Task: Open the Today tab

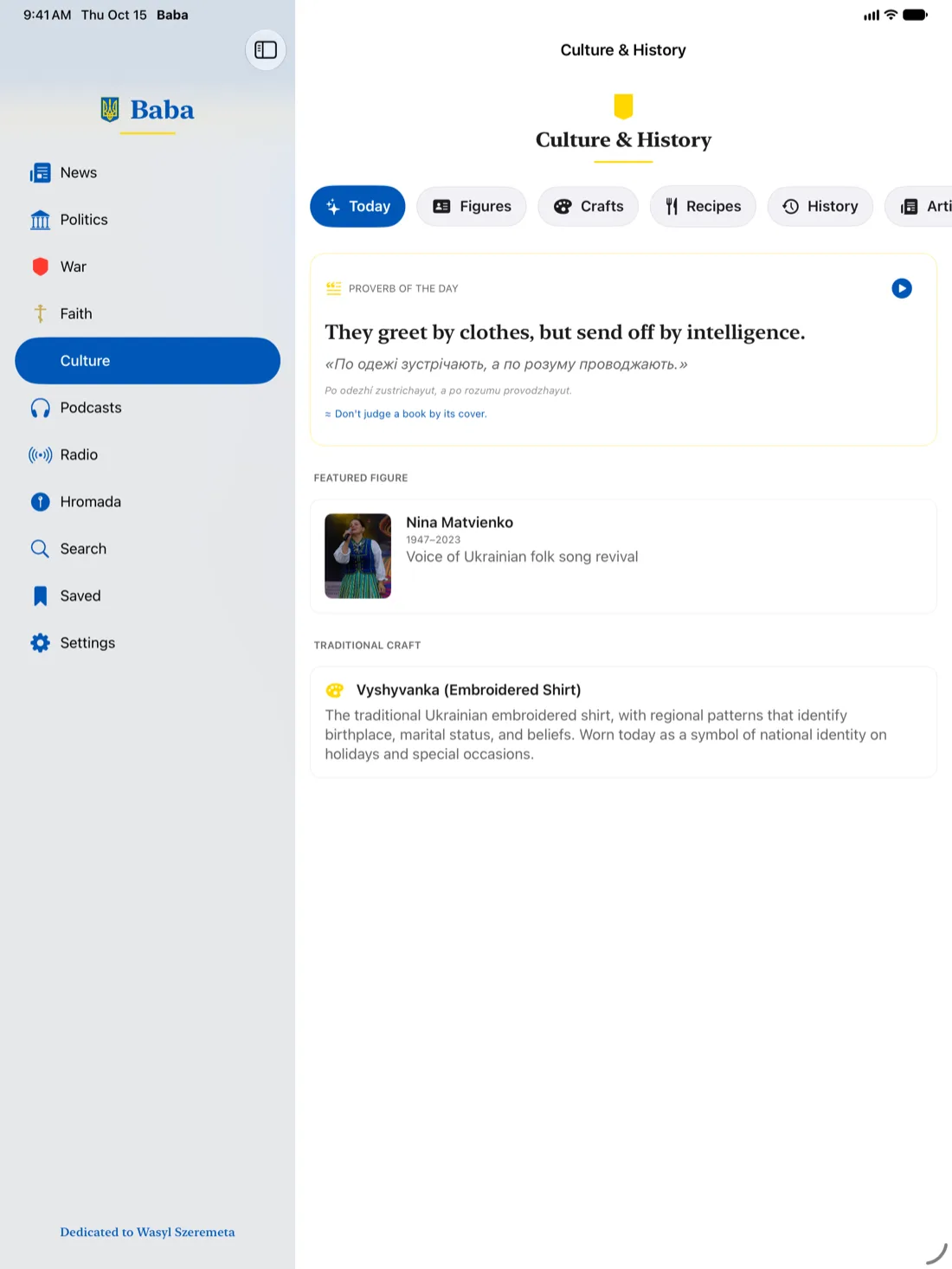Action: [357, 206]
